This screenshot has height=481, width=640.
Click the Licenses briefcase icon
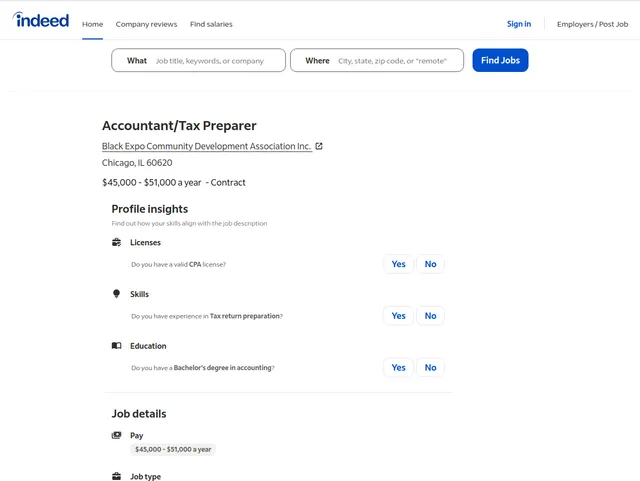click(x=116, y=242)
